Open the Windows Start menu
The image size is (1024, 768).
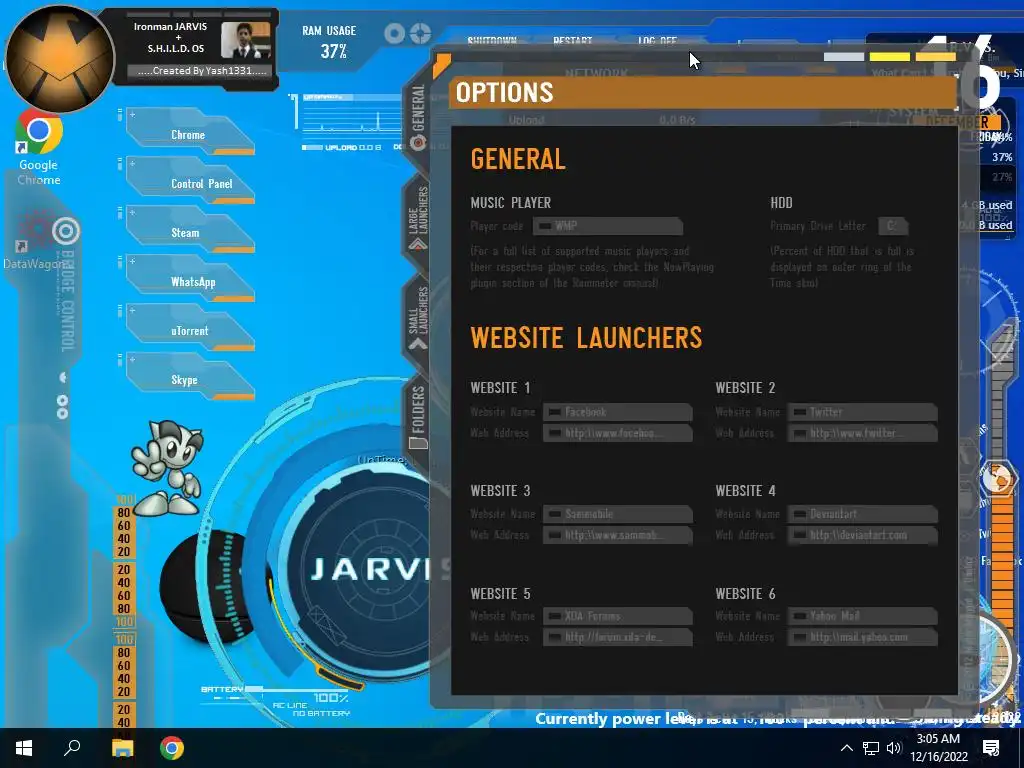coord(24,748)
